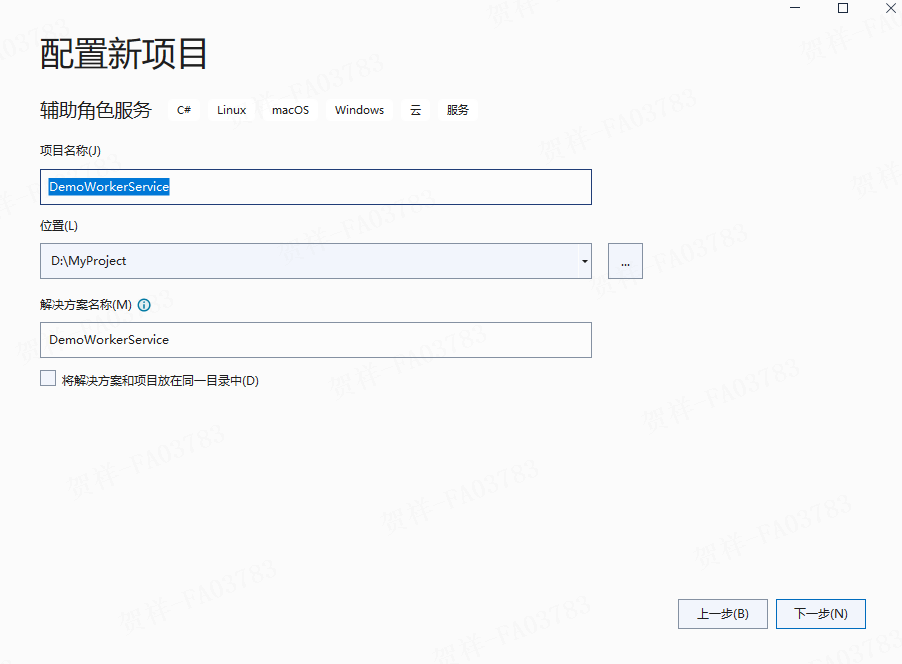Select the Linux platform tag
The height and width of the screenshot is (664, 902).
point(230,110)
